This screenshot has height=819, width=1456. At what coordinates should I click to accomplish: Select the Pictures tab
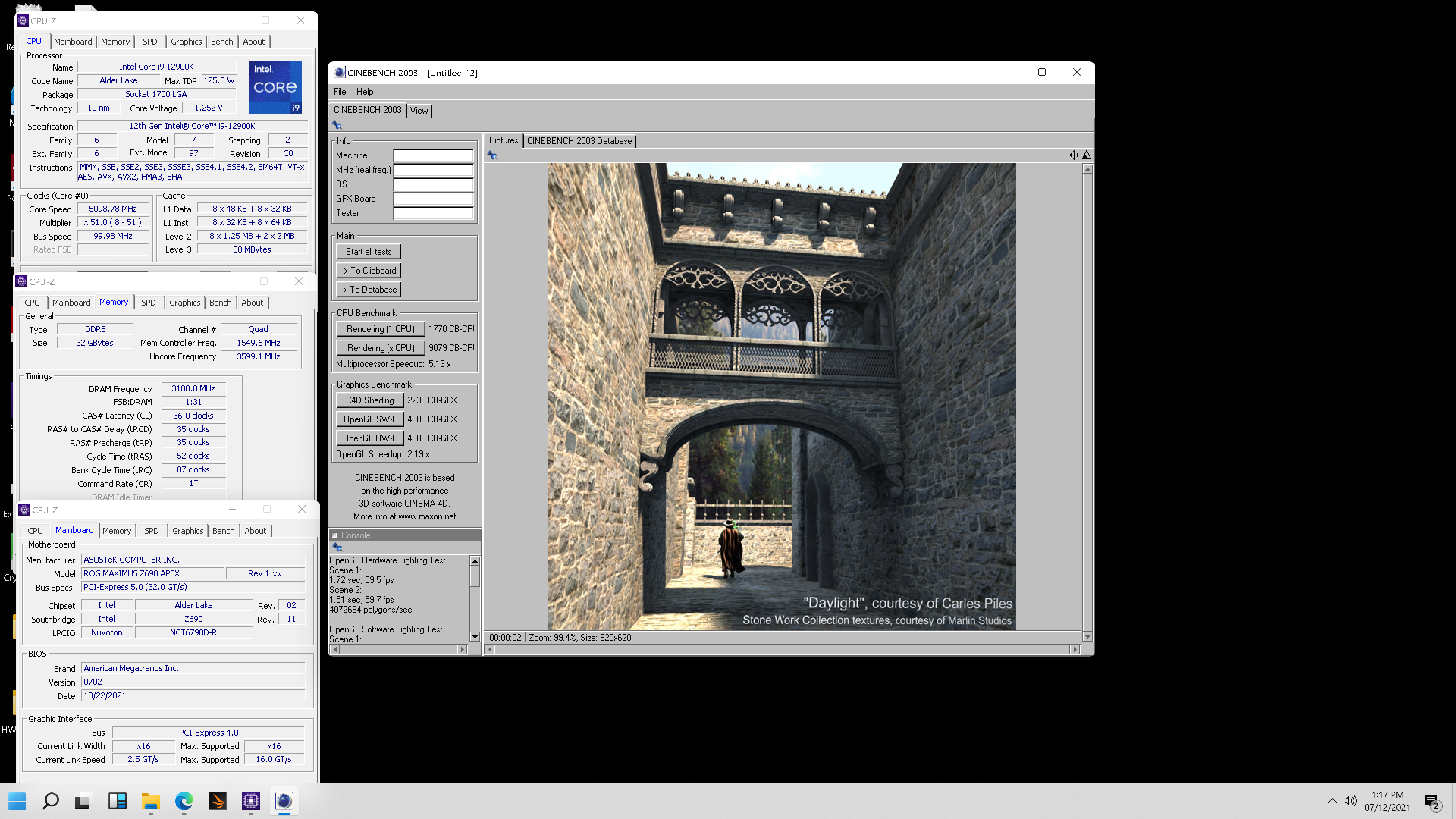[503, 140]
